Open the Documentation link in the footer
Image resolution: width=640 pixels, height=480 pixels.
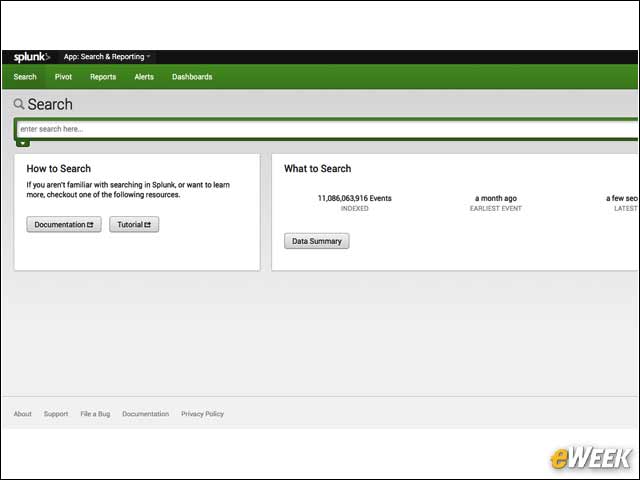[146, 414]
